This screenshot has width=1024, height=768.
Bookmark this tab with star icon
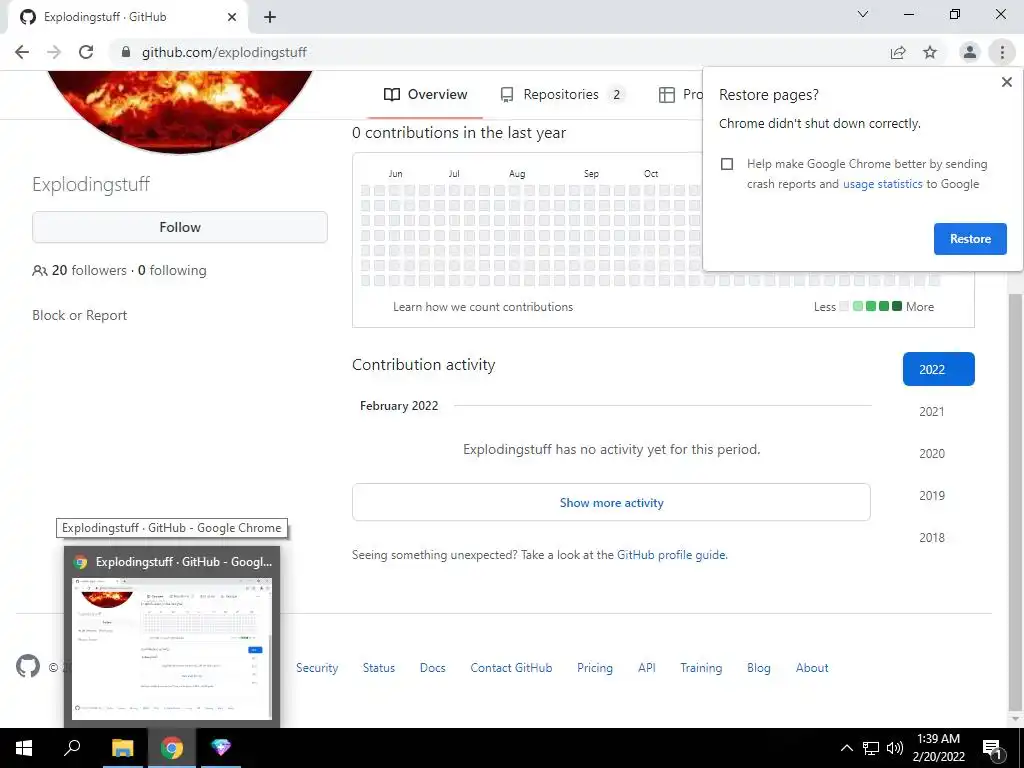pyautogui.click(x=930, y=52)
